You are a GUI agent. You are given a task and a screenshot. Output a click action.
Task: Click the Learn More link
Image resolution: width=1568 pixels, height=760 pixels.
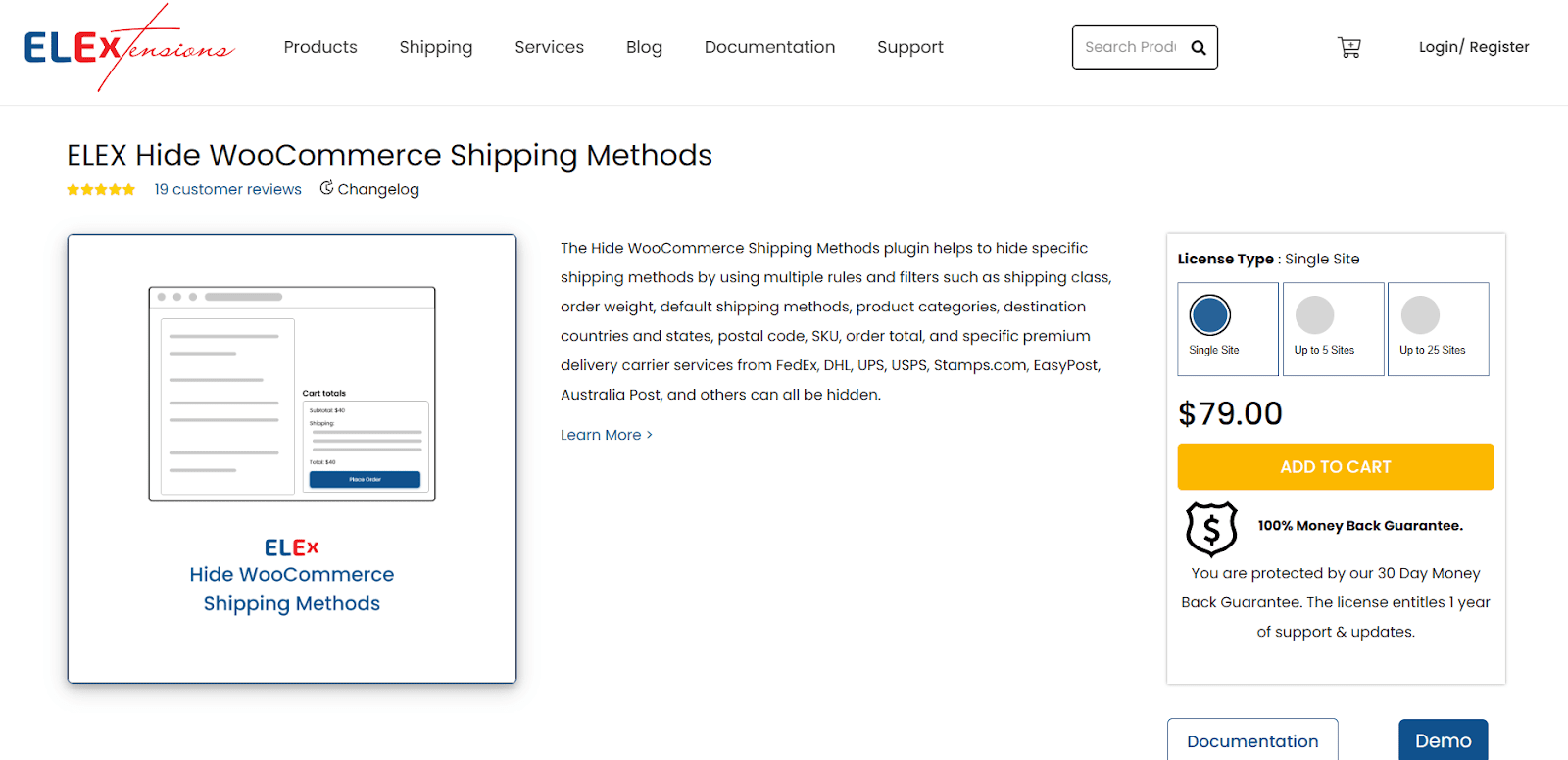pos(606,435)
